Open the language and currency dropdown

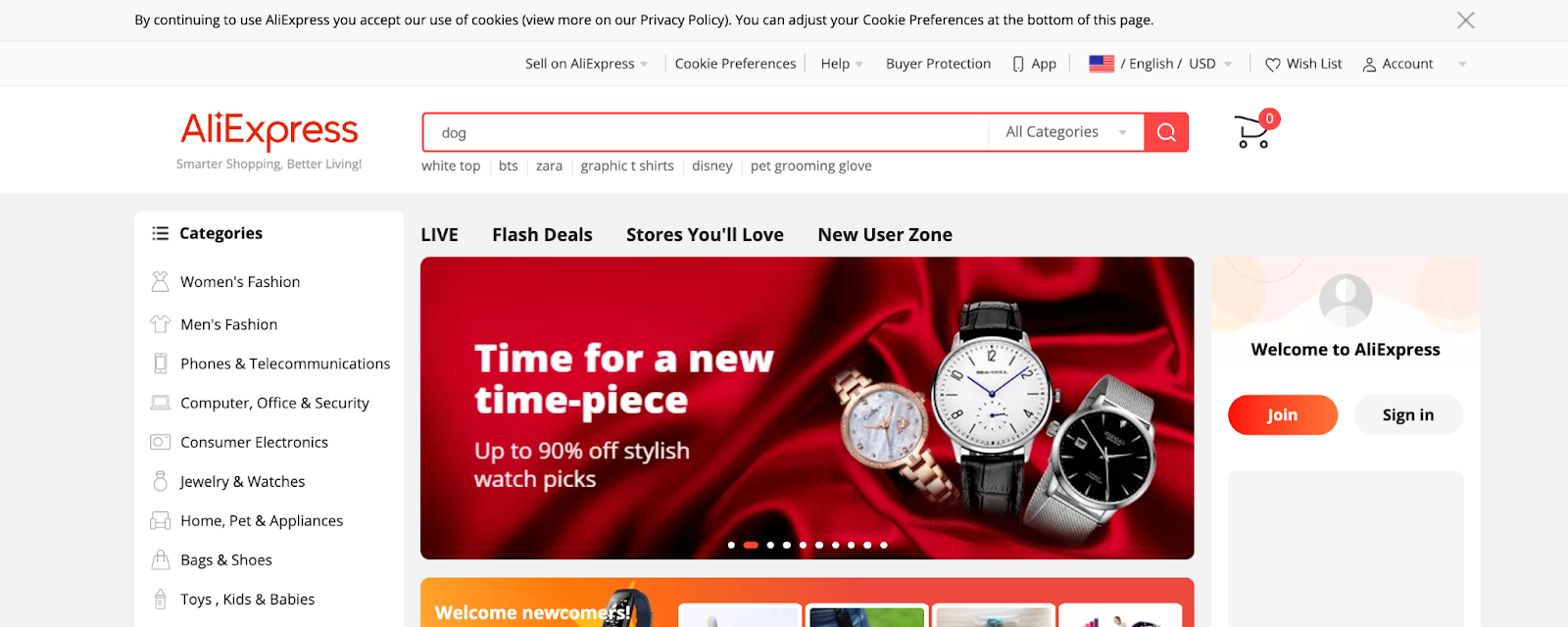point(1161,64)
